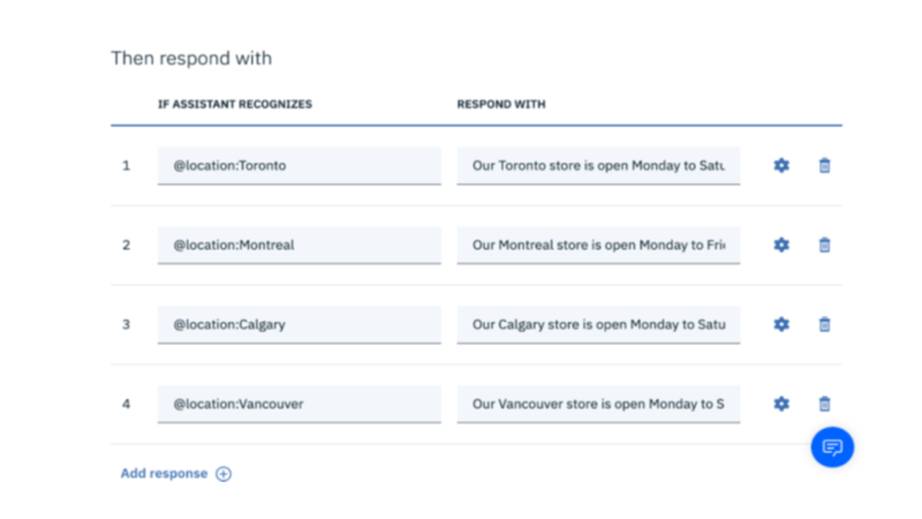Click the Vancouver store response text field
The image size is (922, 519).
598,404
